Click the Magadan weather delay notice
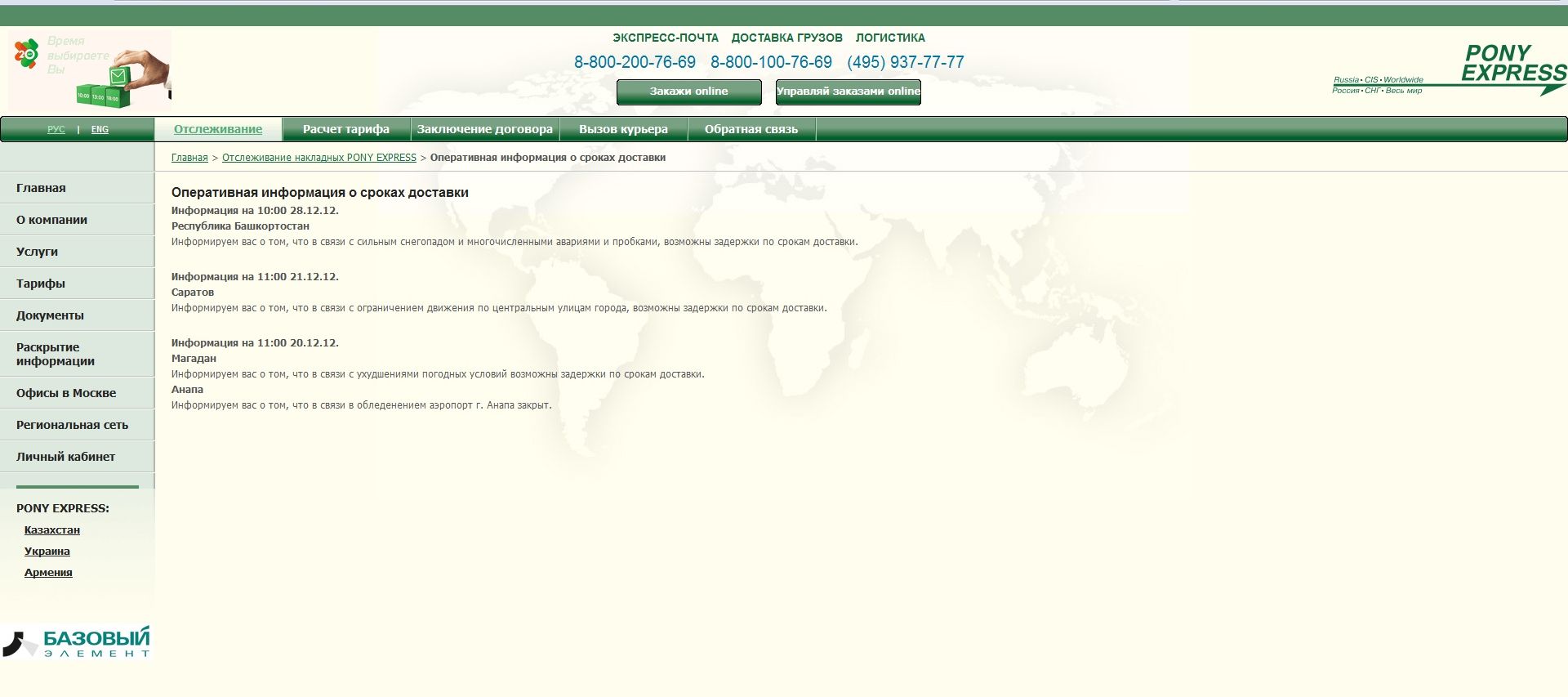This screenshot has height=697, width=1568. 438,374
